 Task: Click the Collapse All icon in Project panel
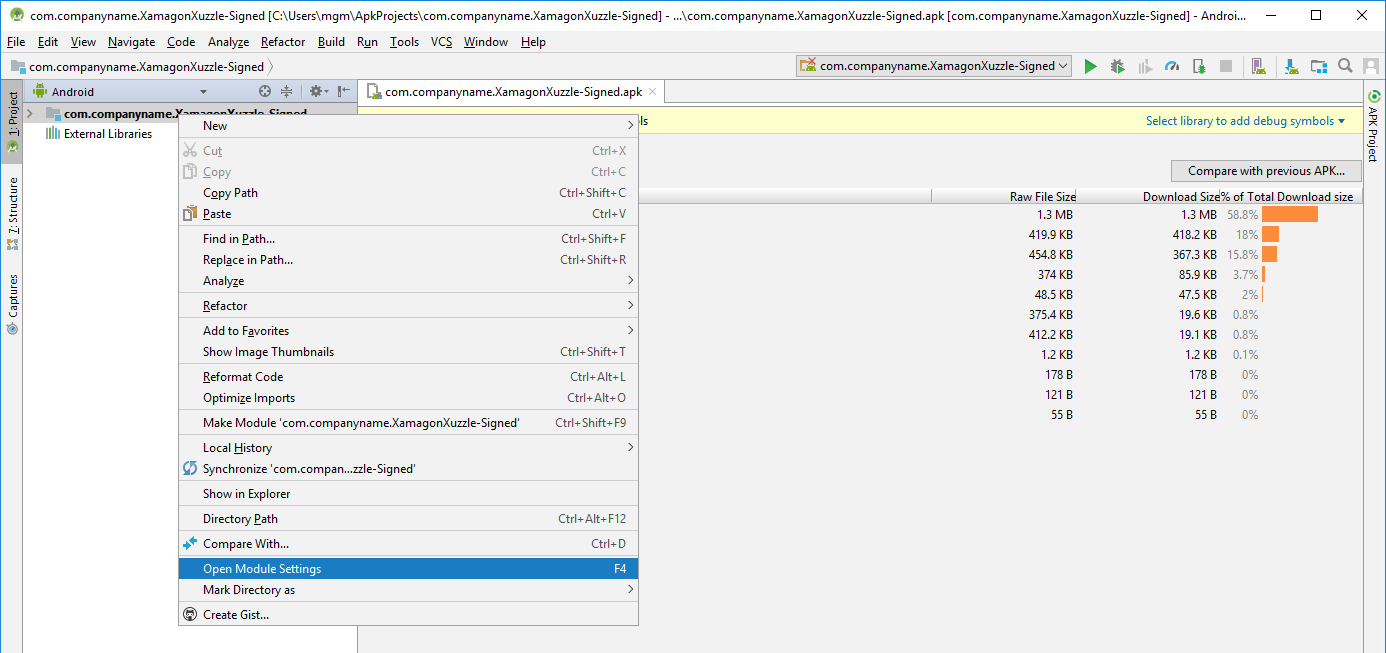click(x=286, y=91)
